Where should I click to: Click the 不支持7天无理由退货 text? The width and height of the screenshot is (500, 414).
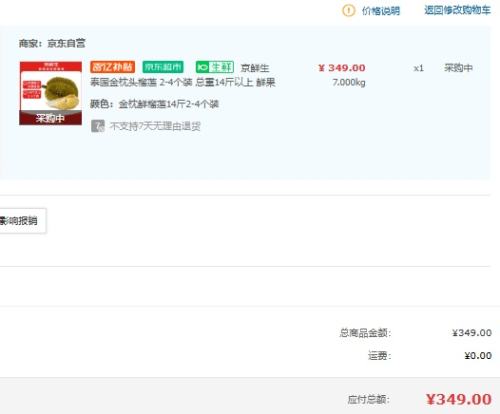tap(155, 126)
